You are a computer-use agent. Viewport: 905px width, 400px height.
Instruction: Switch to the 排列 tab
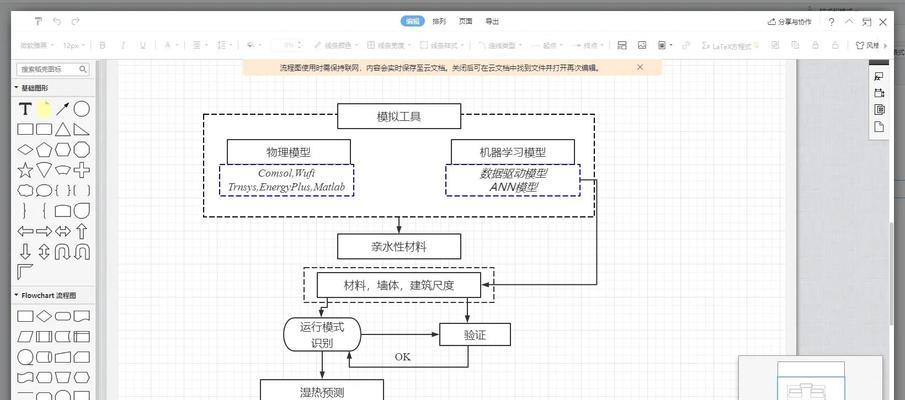439,21
